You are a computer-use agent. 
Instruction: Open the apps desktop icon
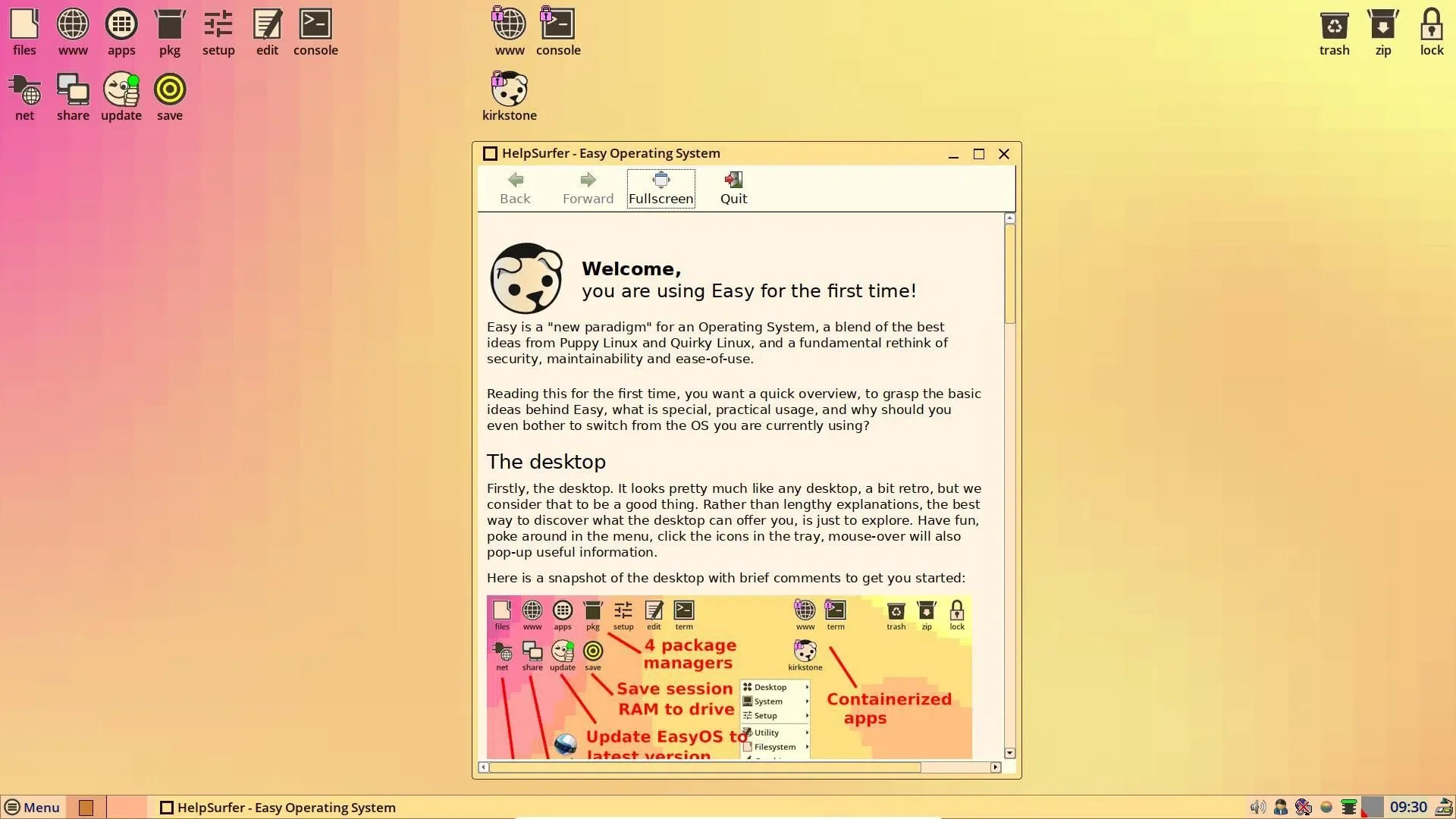pos(121,32)
